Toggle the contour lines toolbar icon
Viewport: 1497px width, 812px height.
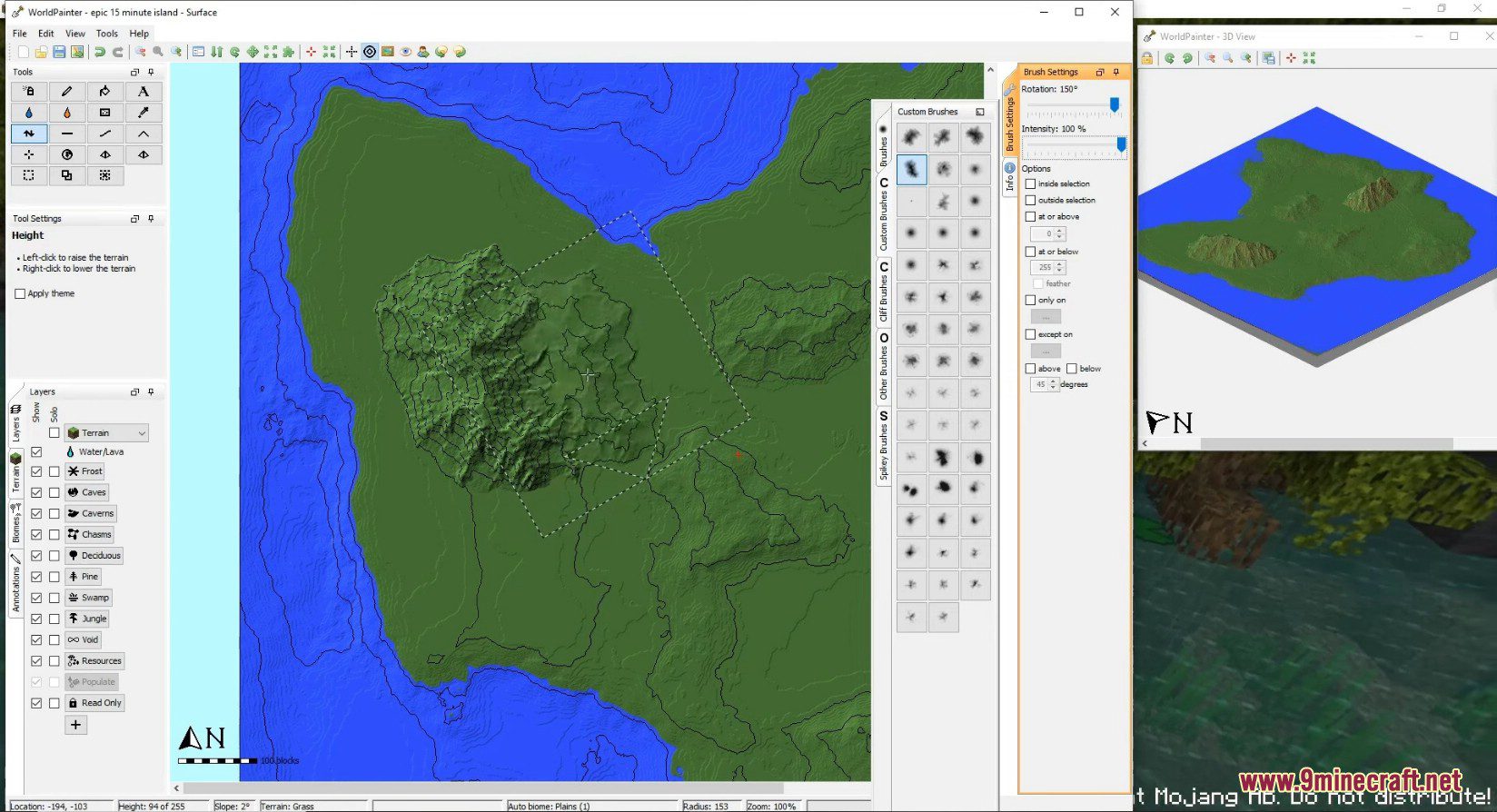(x=370, y=52)
